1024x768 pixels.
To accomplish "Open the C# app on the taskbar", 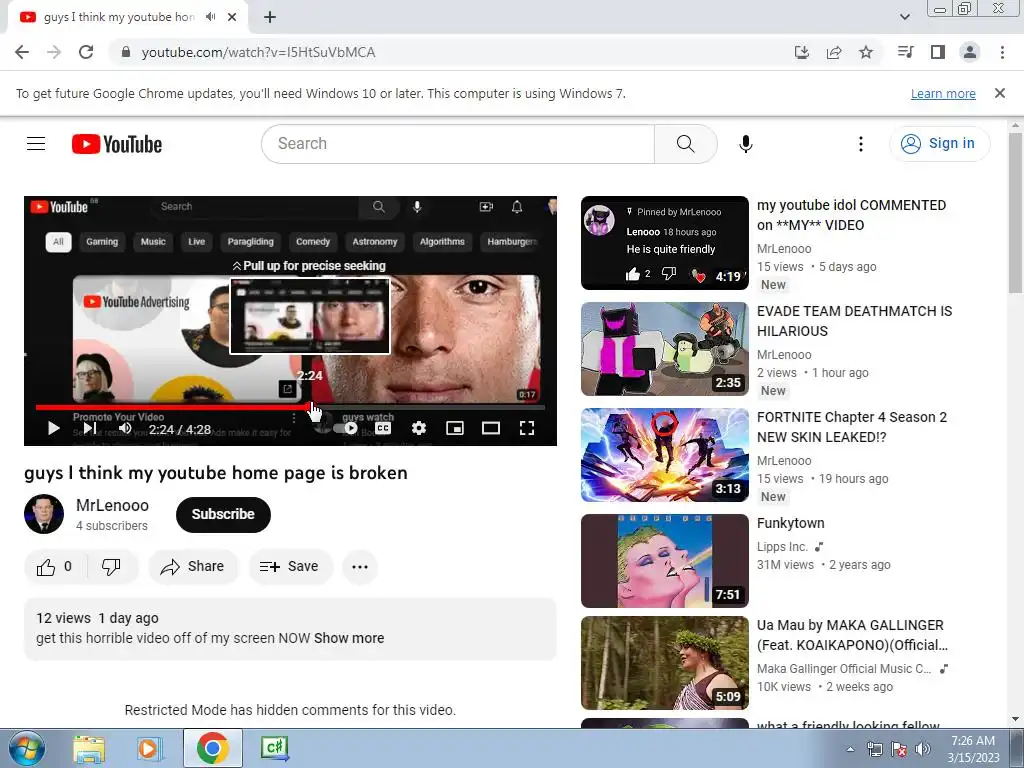I will (x=274, y=748).
